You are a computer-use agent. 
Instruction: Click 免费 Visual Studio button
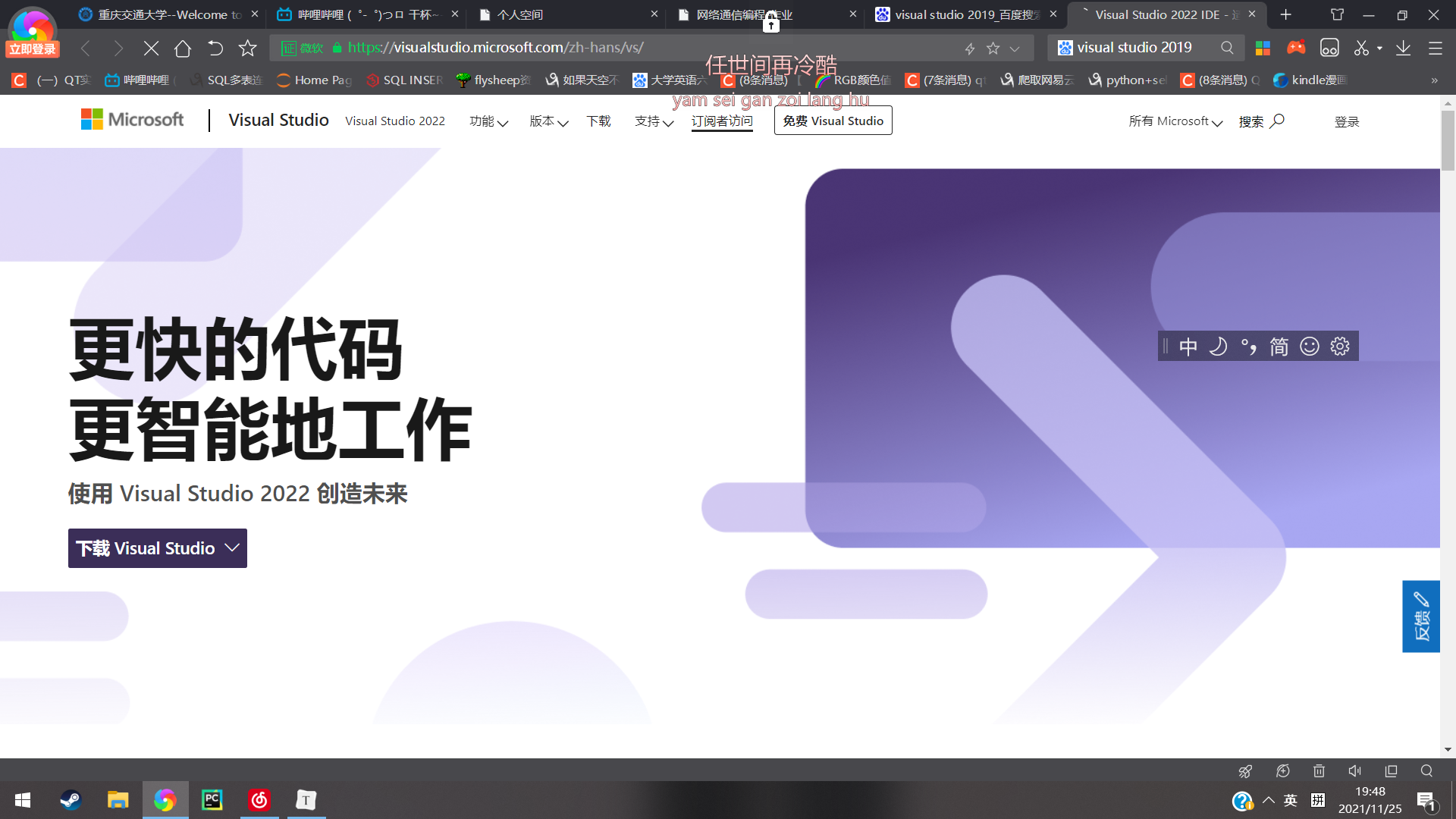tap(833, 121)
